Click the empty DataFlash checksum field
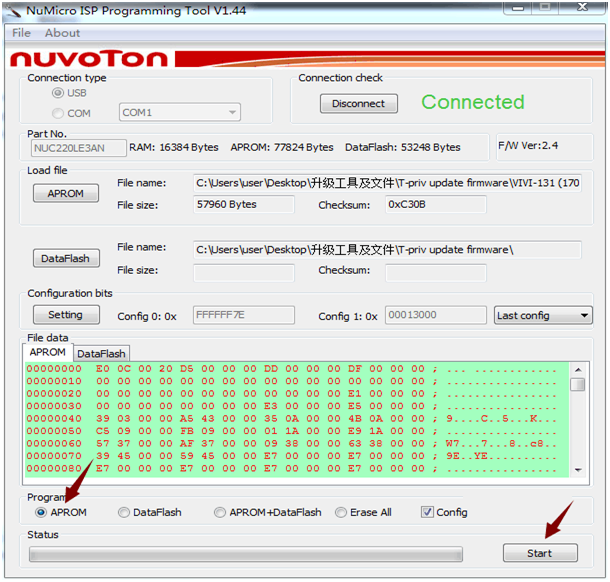Image resolution: width=610 pixels, height=582 pixels. [x=436, y=273]
